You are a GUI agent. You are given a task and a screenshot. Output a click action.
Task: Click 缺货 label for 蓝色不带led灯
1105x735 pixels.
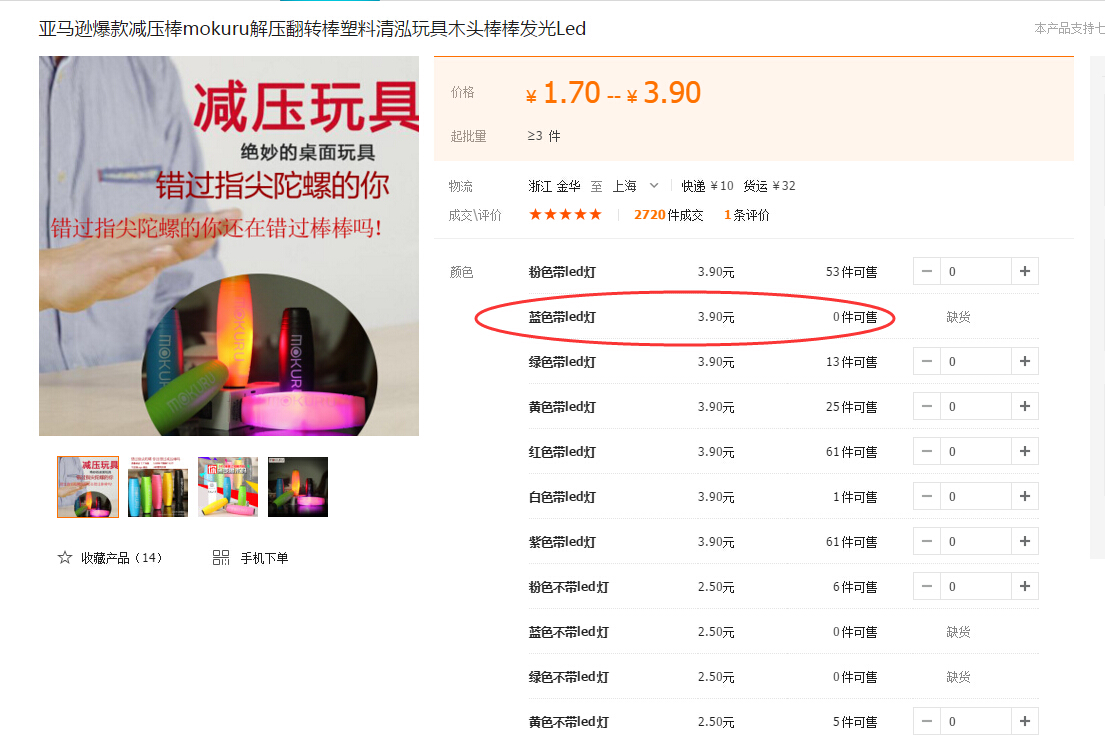click(x=958, y=632)
